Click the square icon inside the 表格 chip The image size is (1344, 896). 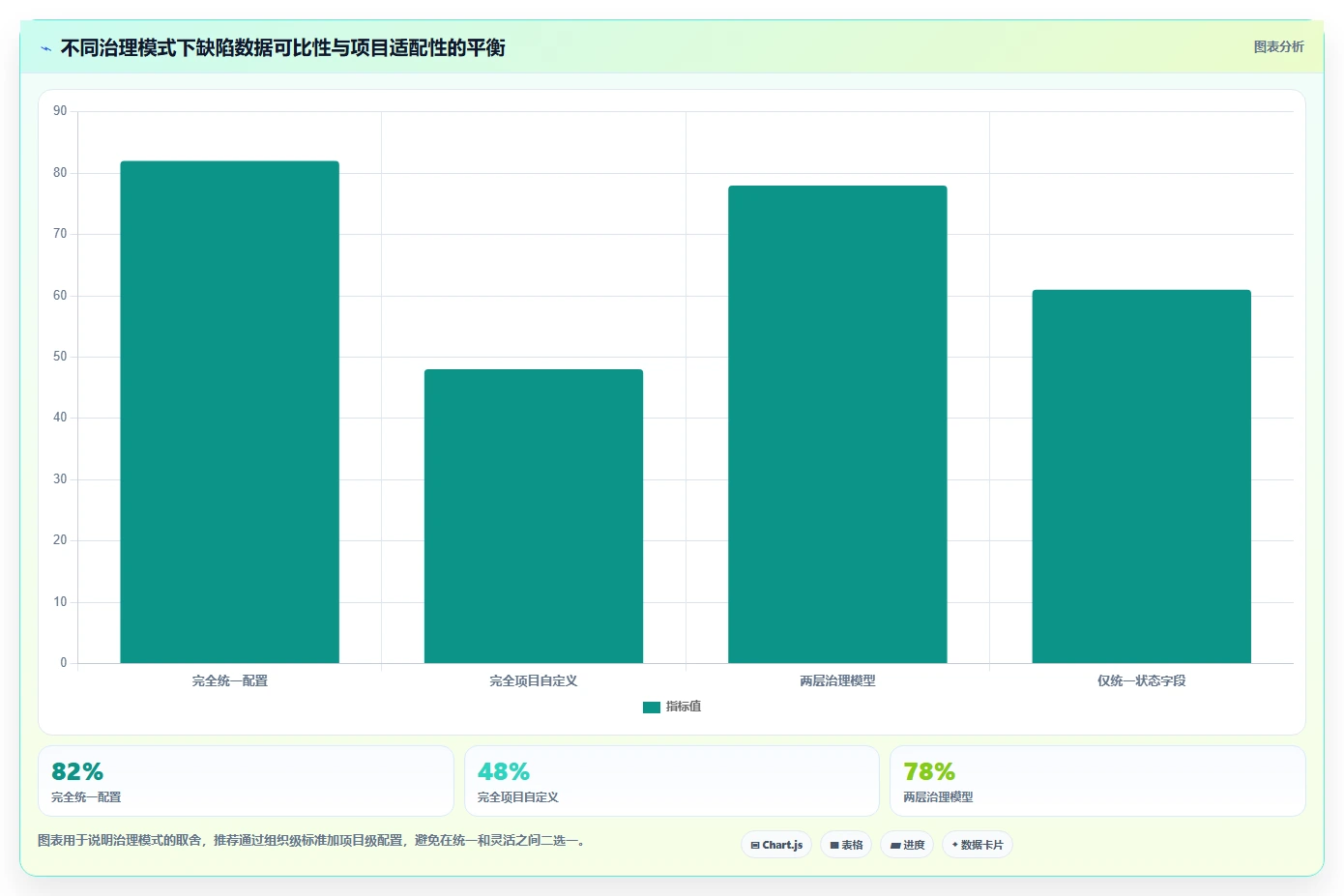(834, 845)
